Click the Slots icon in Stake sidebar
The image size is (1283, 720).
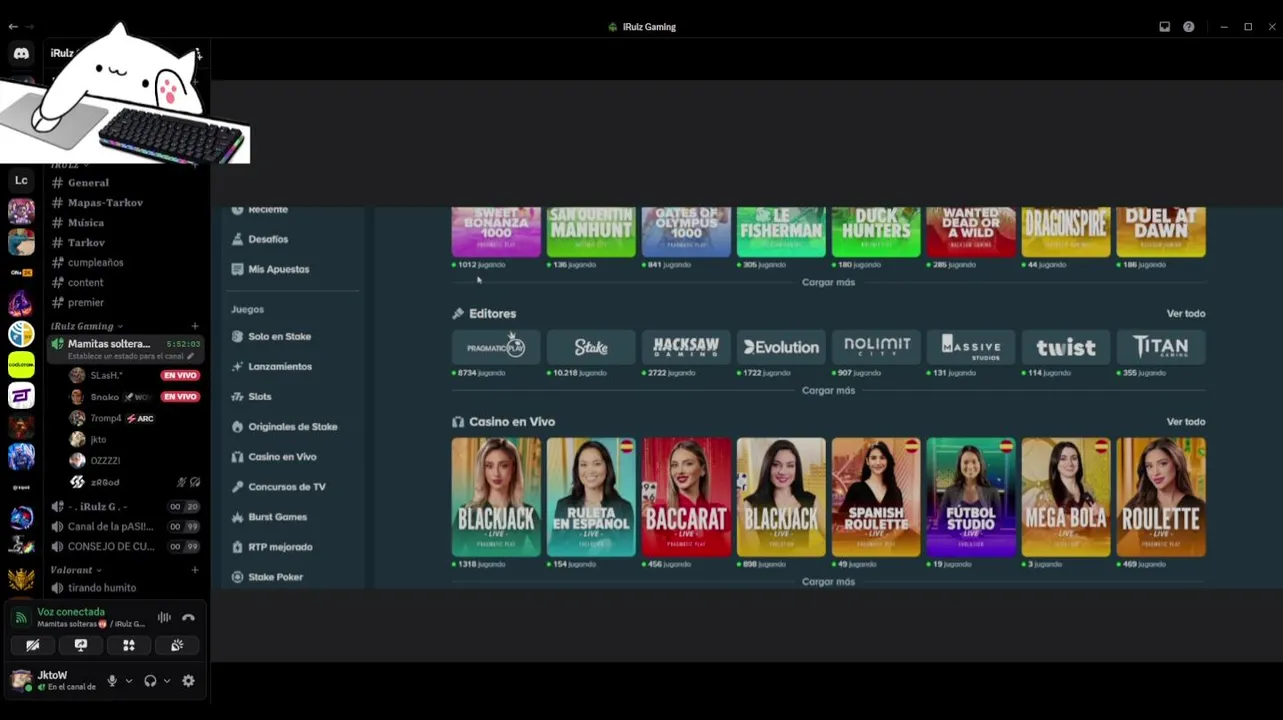point(238,397)
